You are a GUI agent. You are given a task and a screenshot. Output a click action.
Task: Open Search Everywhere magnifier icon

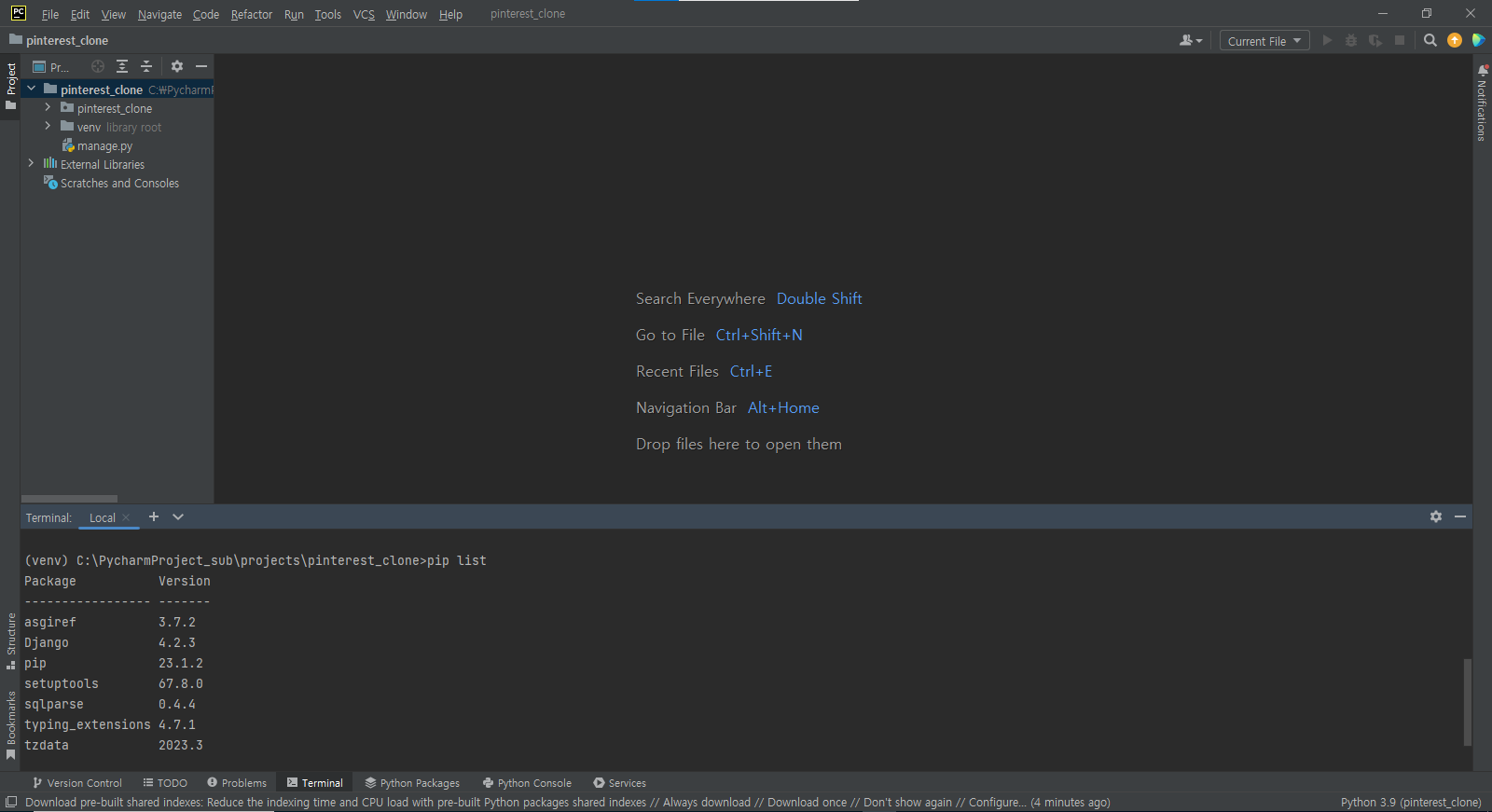(1430, 40)
